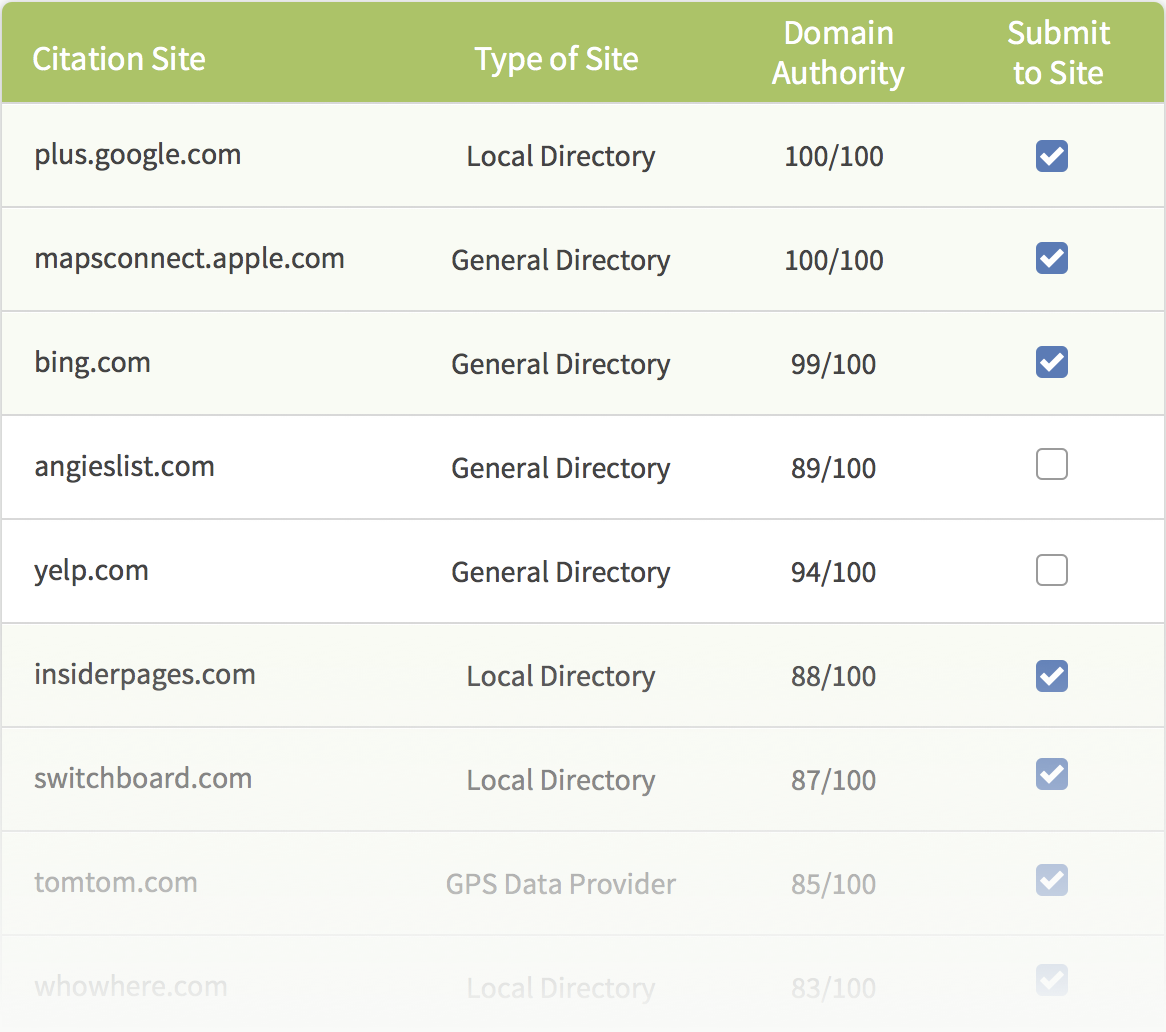Click the Type of Site column header
This screenshot has height=1032, width=1166.
(x=556, y=59)
